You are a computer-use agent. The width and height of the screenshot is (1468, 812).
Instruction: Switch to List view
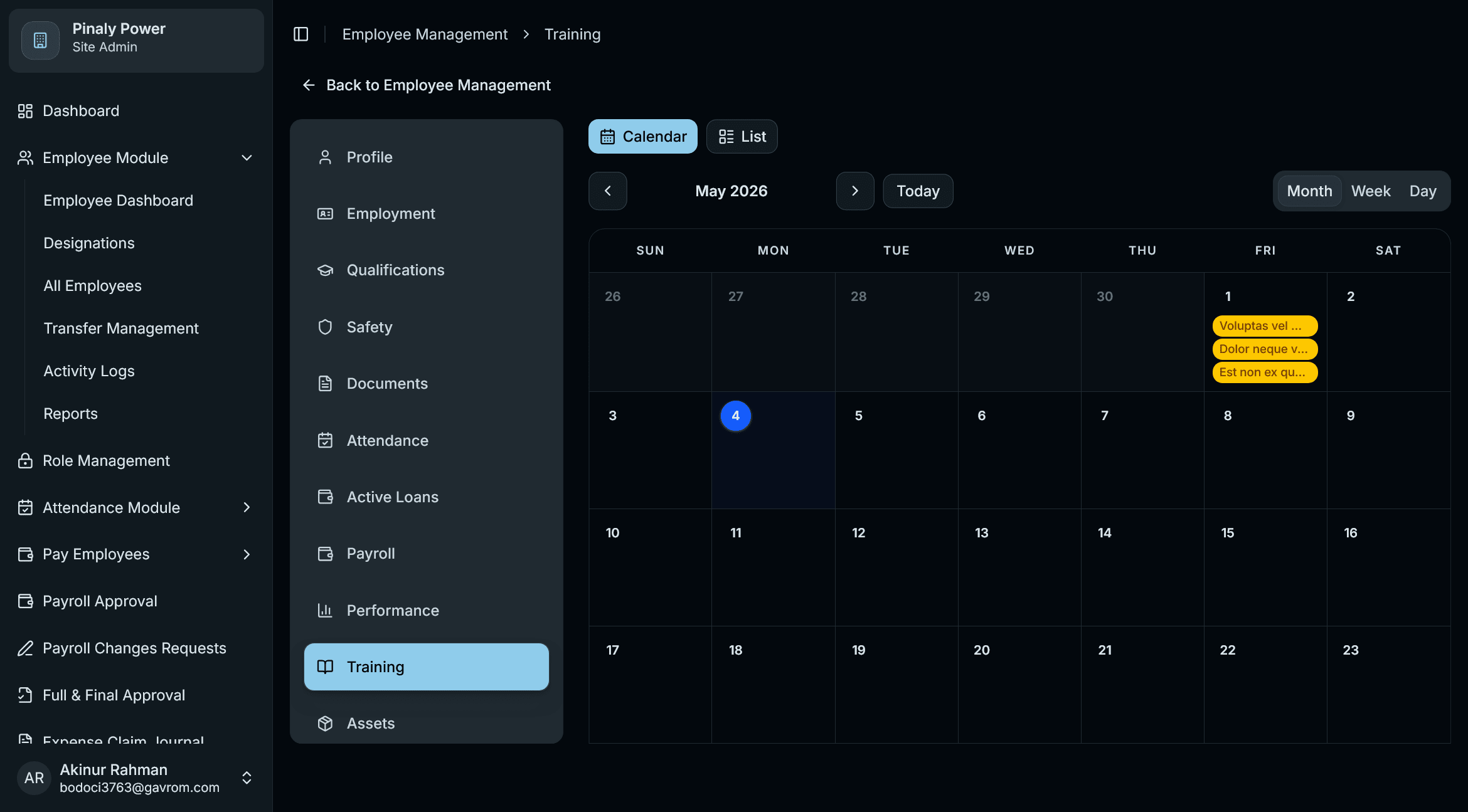[x=742, y=137]
